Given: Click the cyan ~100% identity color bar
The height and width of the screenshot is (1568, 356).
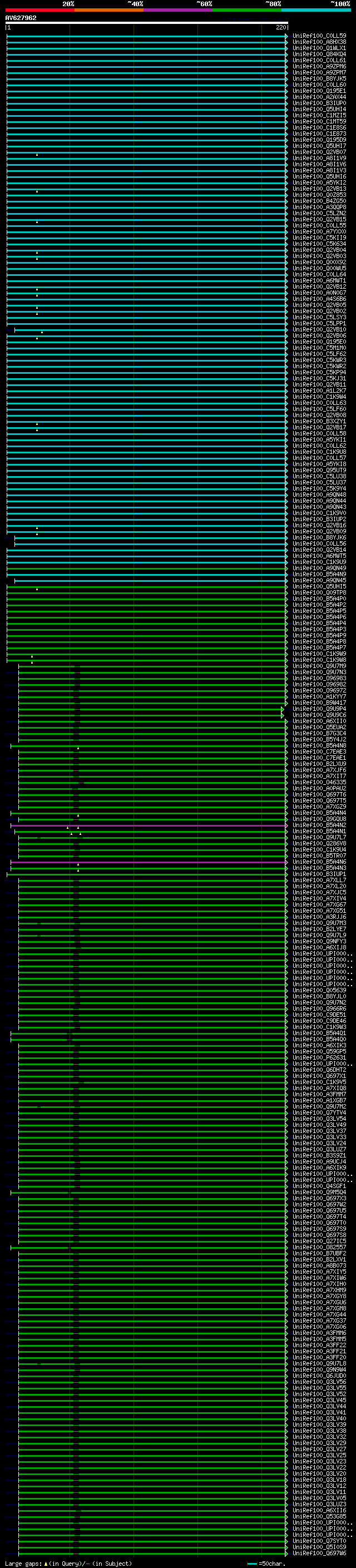Looking at the screenshot, I should (317, 10).
